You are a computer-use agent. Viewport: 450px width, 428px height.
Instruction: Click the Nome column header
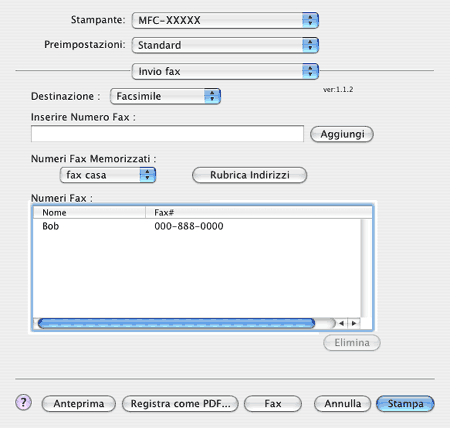pos(89,212)
